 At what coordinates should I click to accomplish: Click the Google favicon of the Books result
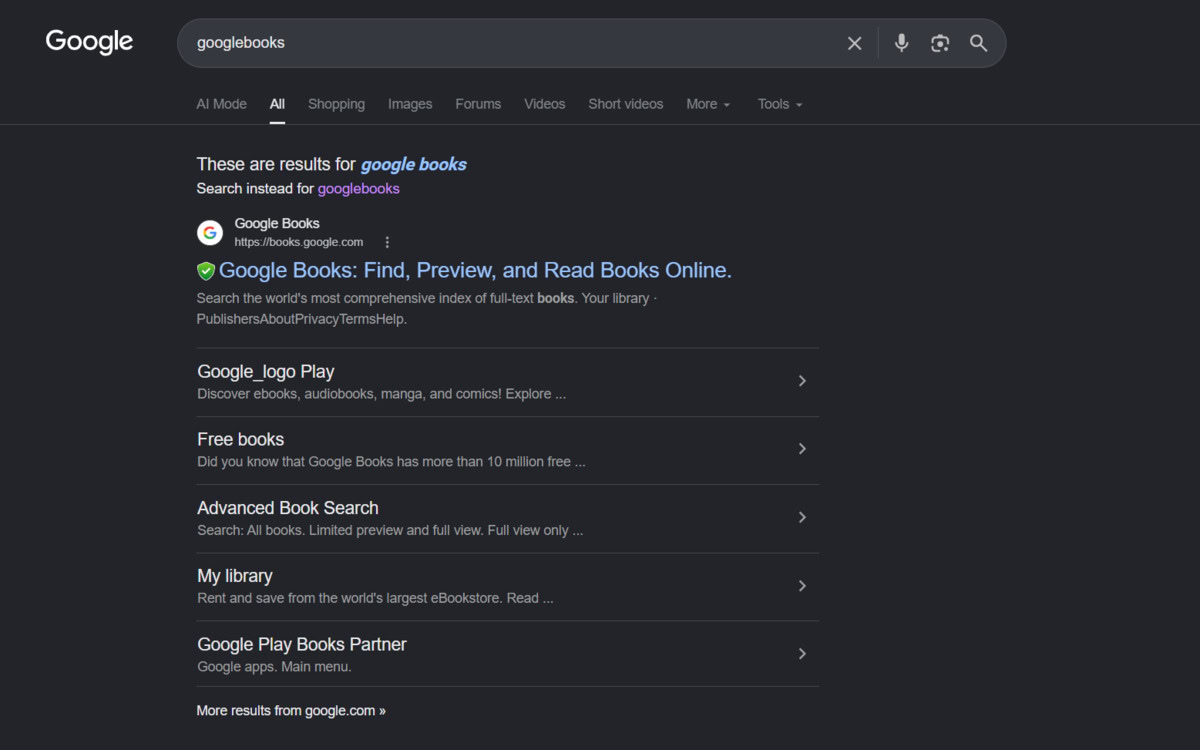pyautogui.click(x=210, y=233)
